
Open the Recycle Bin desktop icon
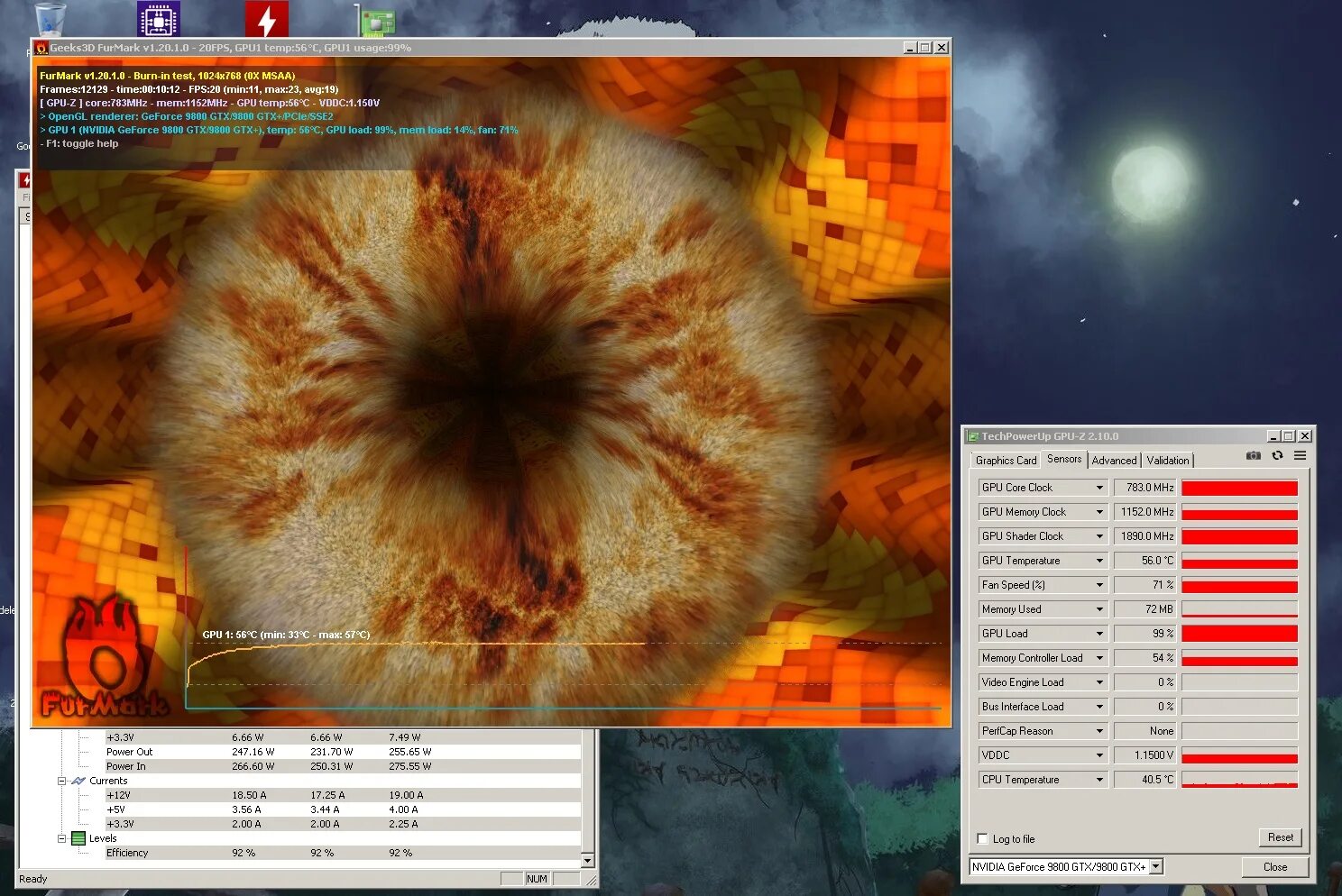(x=51, y=19)
